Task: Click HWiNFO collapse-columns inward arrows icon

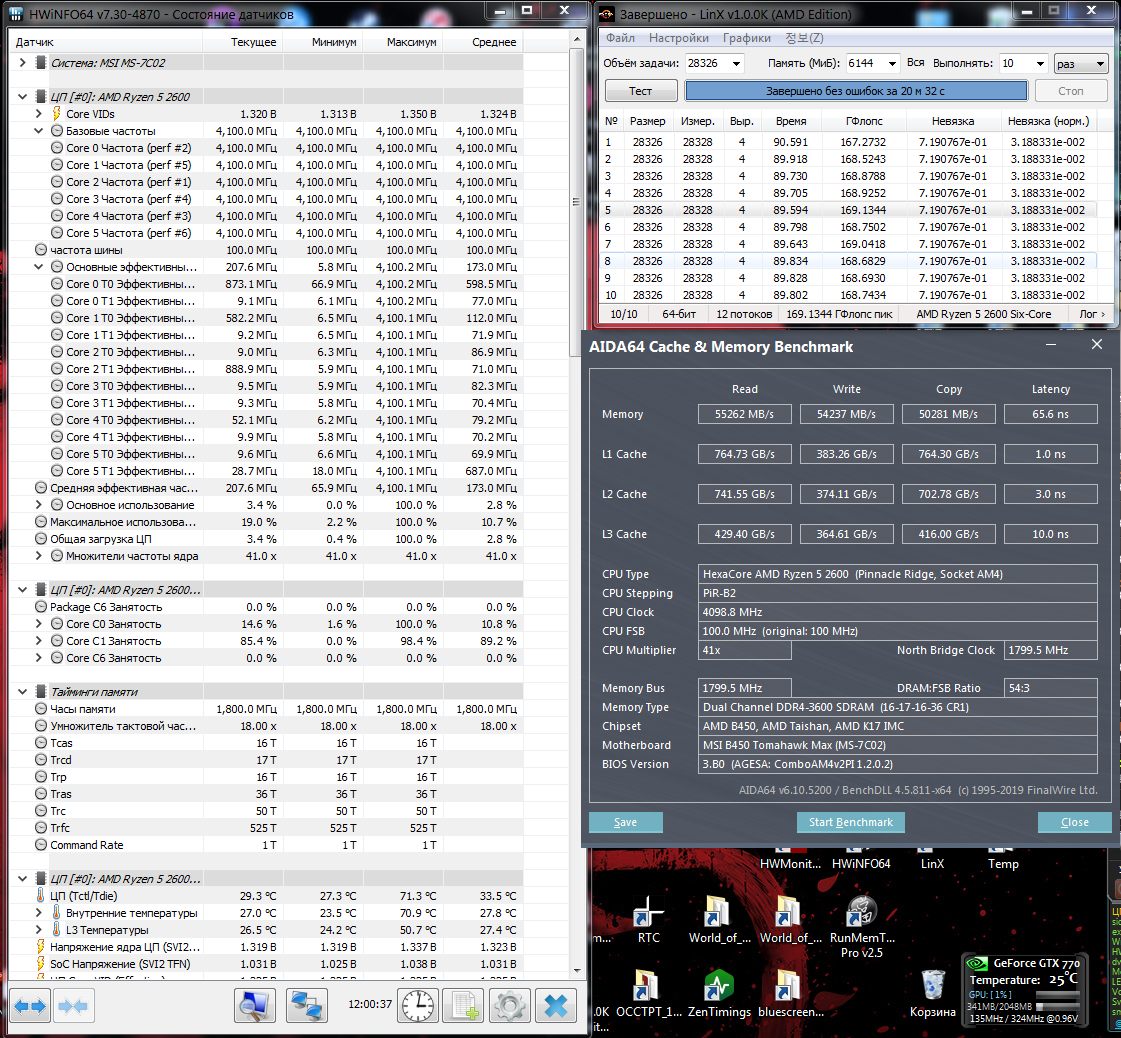Action: tap(72, 1007)
